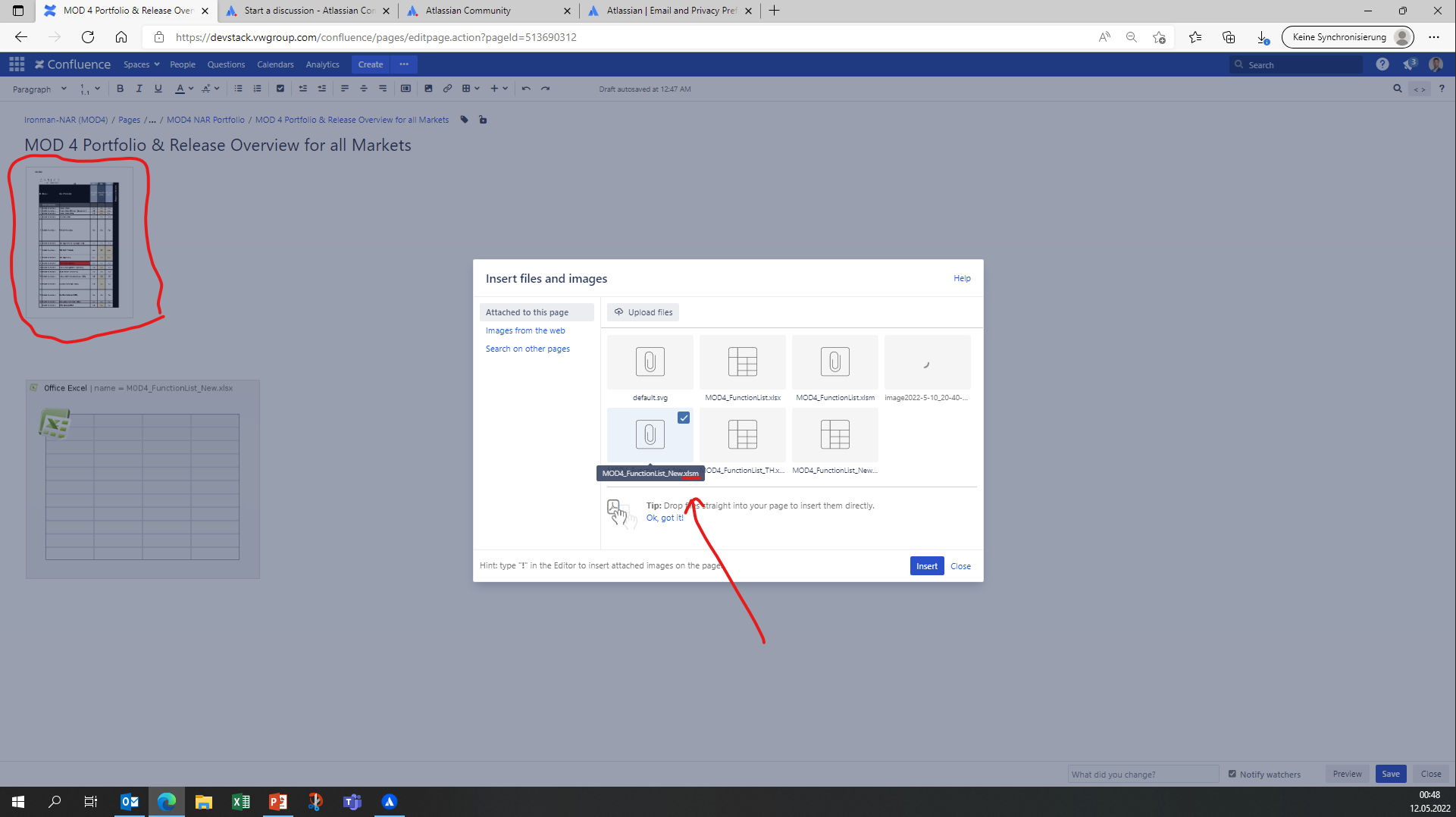Viewport: 1456px width, 817px height.
Task: Open the page labels tag icon
Action: [465, 120]
